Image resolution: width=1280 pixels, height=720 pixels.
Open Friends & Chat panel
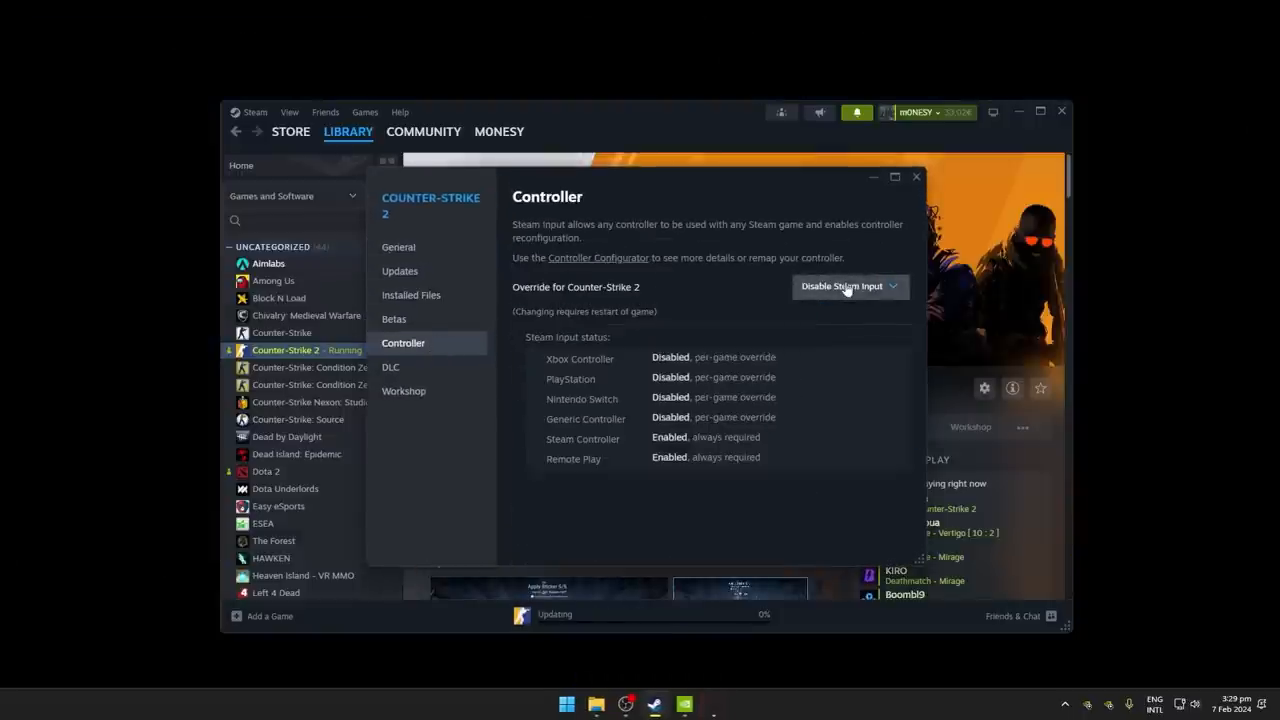1020,616
